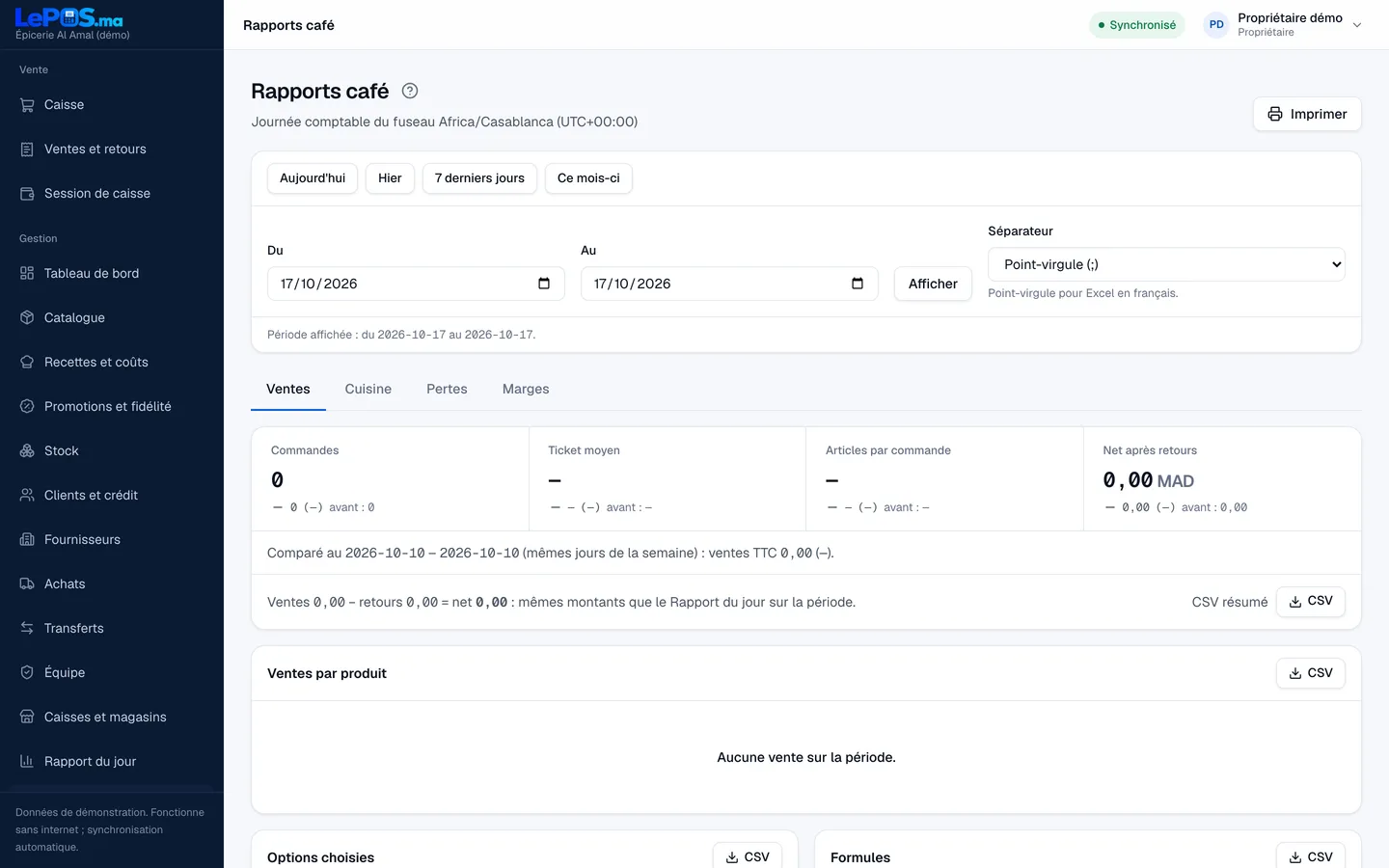1389x868 pixels.
Task: Click the LePOS.ma logo
Action: point(69,17)
